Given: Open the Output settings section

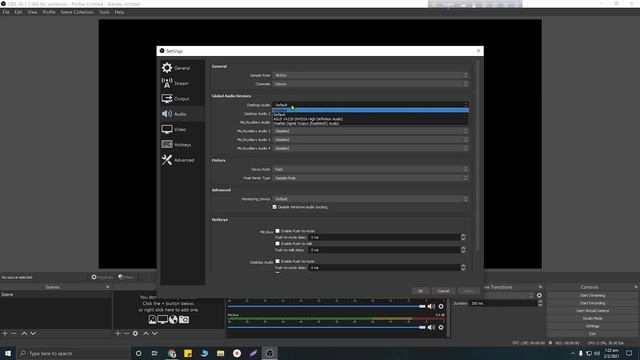Looking at the screenshot, I should (182, 99).
